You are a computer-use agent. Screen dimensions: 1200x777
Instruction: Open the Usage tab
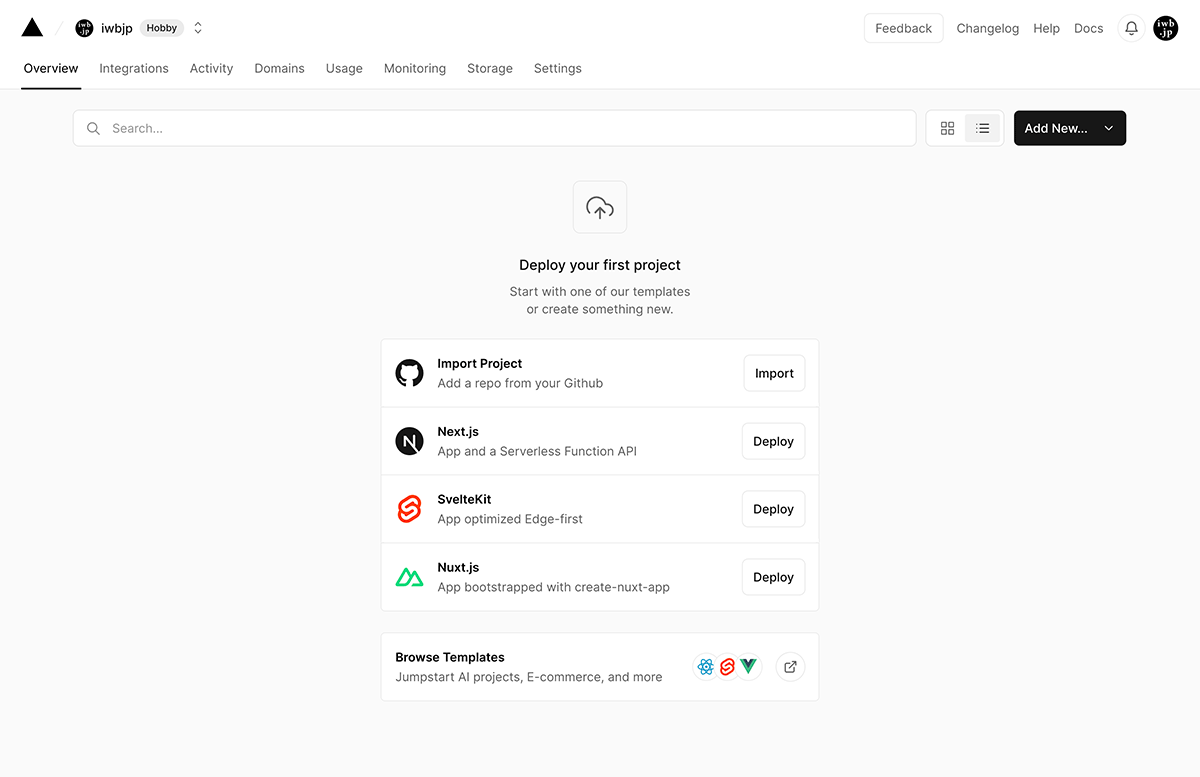(x=344, y=68)
